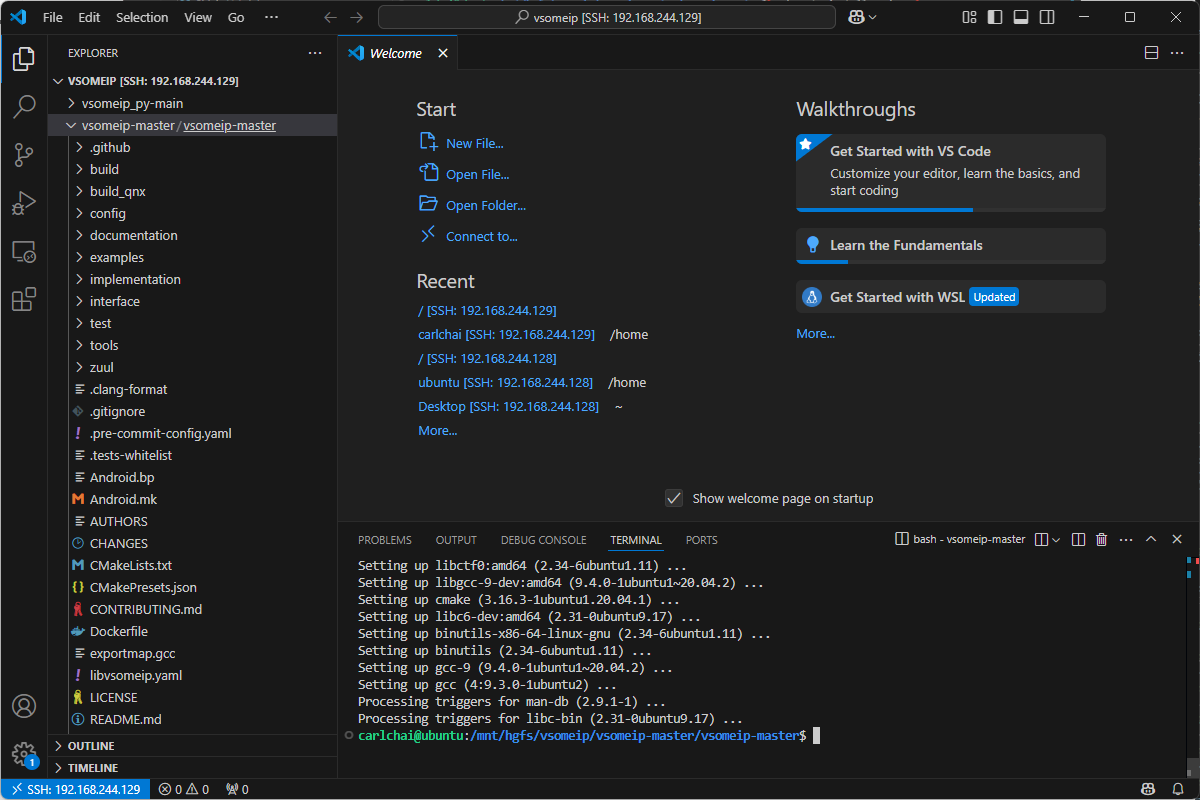The width and height of the screenshot is (1200, 800).
Task: Open Explorer views and more actions ellipsis
Action: pos(315,53)
